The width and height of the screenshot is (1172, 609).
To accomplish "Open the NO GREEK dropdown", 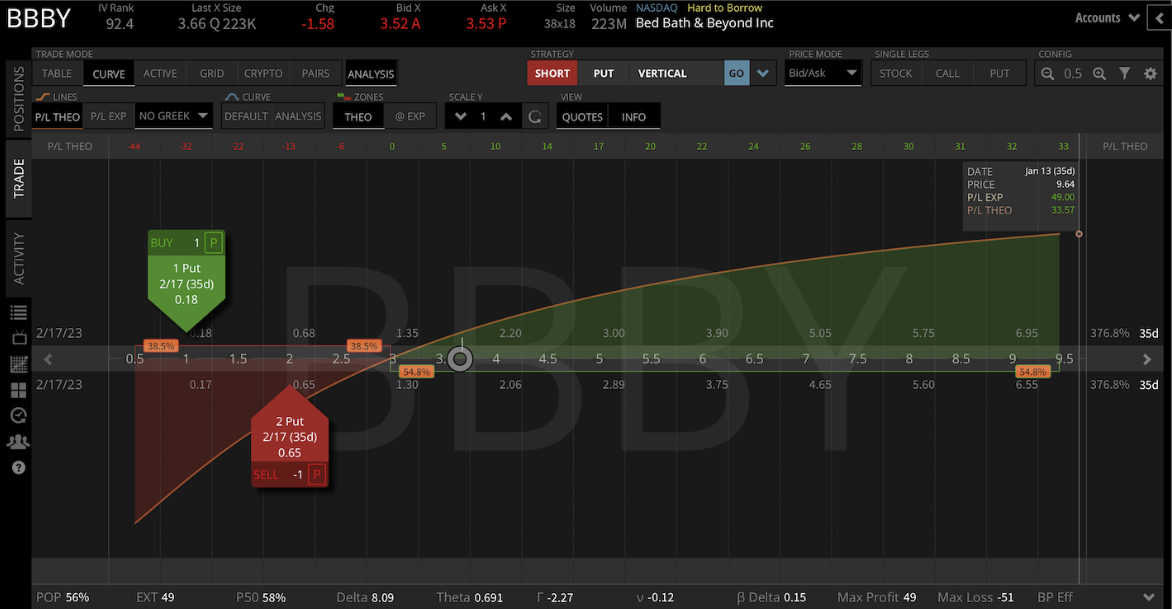I will point(173,116).
